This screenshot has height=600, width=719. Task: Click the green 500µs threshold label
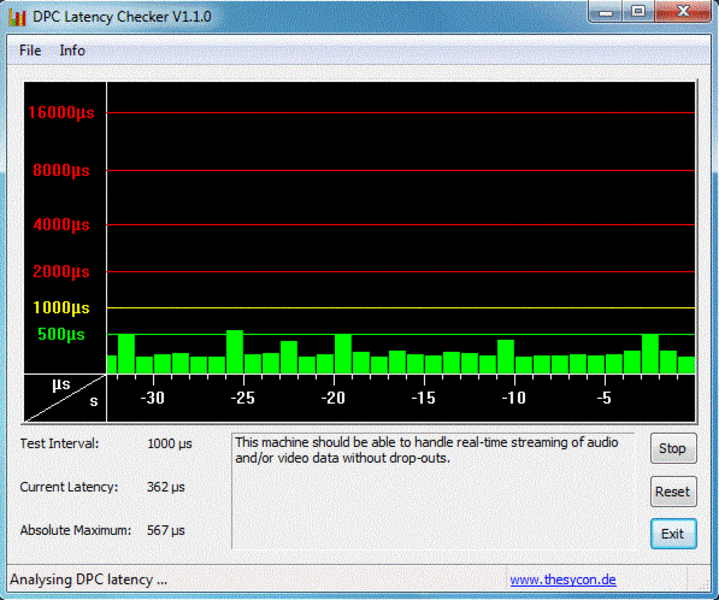point(61,334)
